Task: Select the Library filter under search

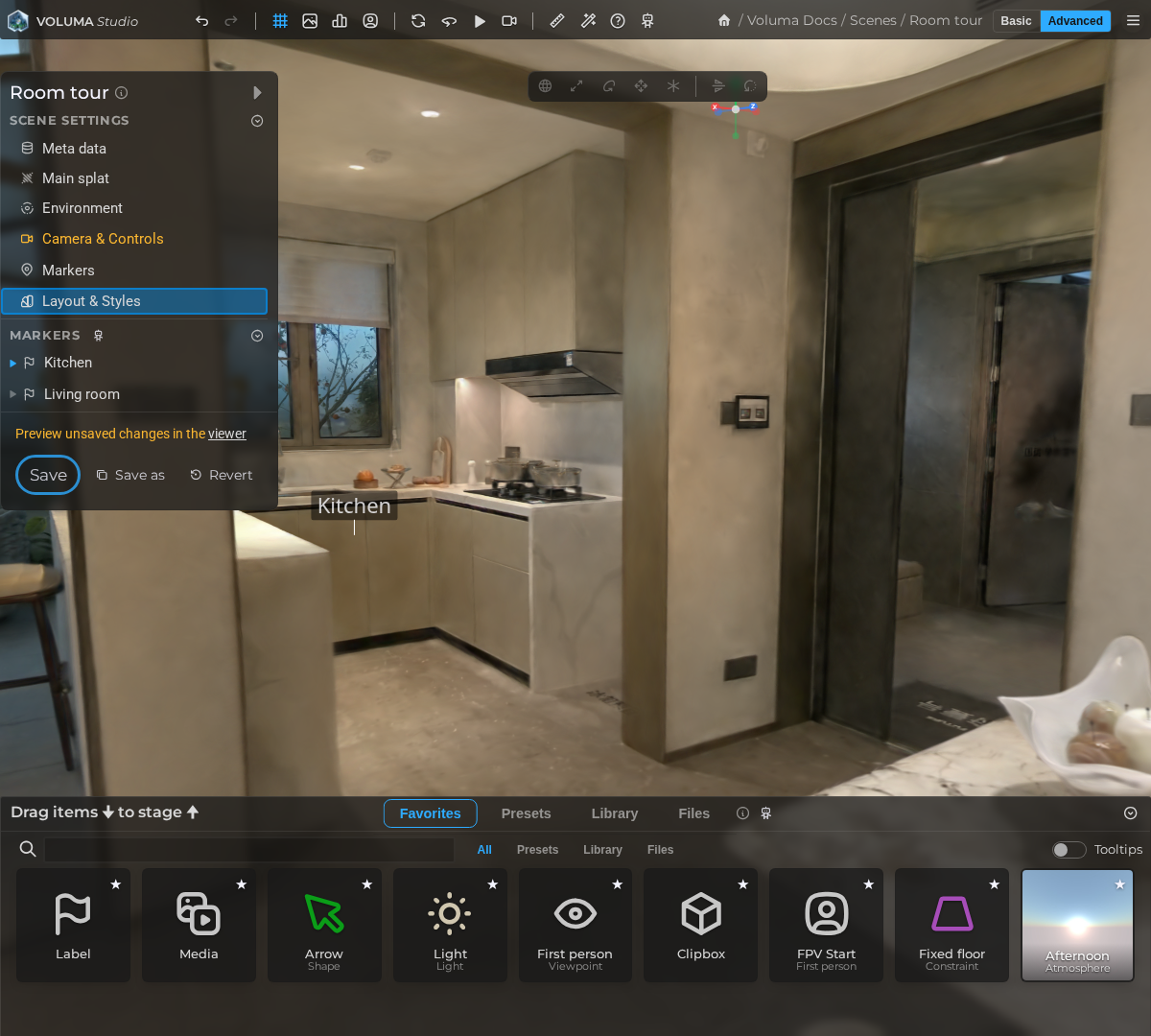Action: (602, 850)
